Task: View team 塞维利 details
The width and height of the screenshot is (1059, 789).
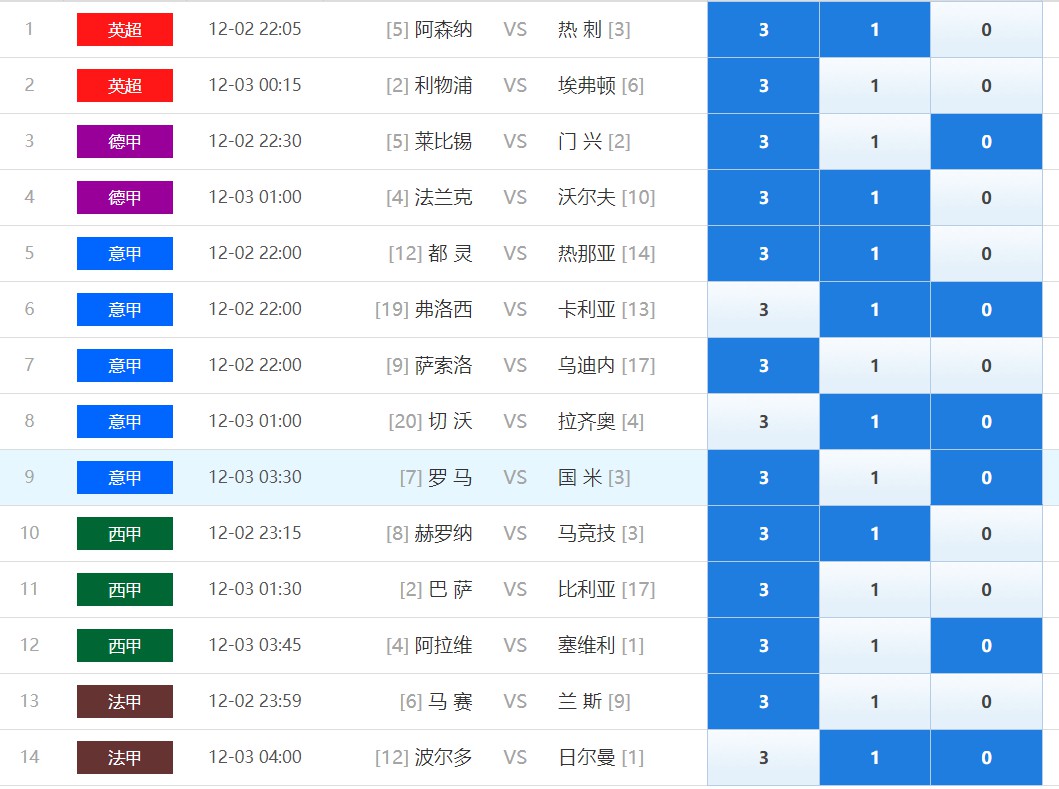Action: 587,646
